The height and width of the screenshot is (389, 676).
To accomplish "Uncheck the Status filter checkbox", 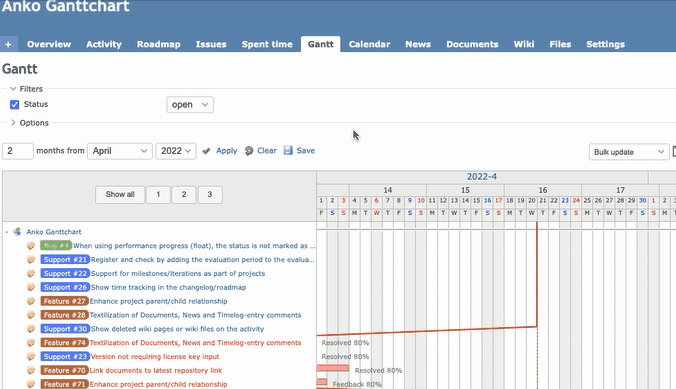I will 15,104.
